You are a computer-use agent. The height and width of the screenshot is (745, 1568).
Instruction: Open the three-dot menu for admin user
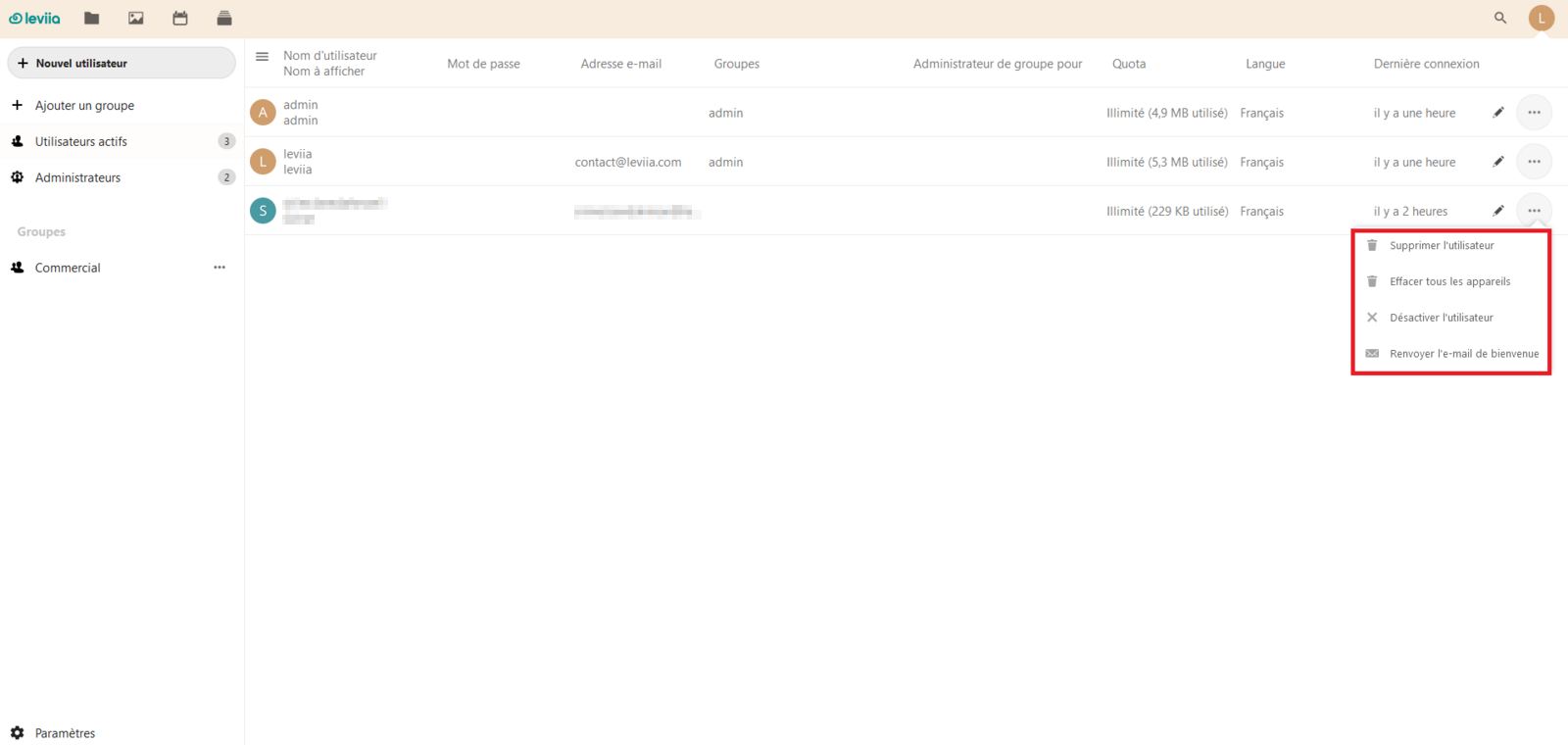pos(1534,113)
